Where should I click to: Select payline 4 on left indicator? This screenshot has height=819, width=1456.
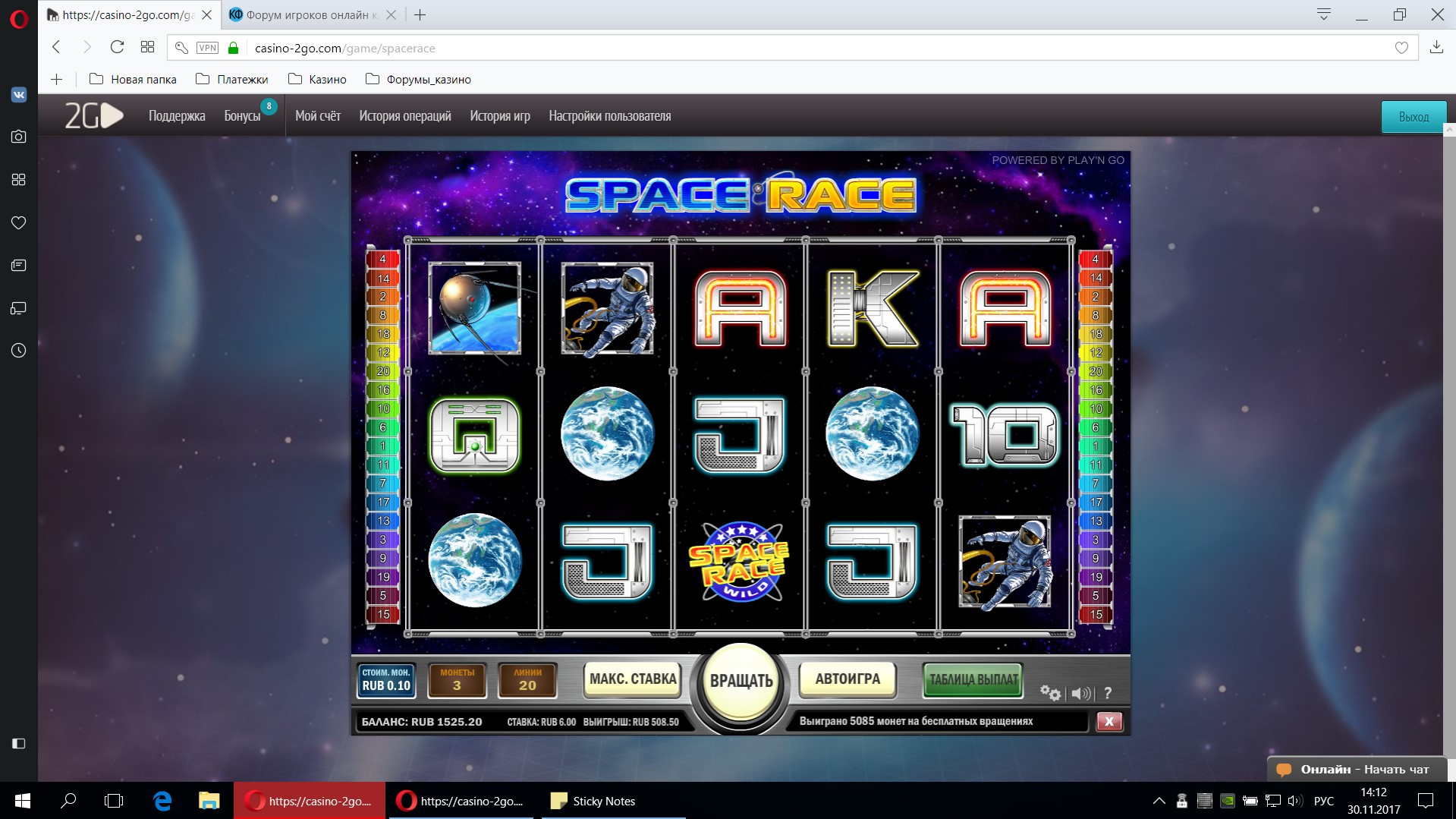click(383, 260)
